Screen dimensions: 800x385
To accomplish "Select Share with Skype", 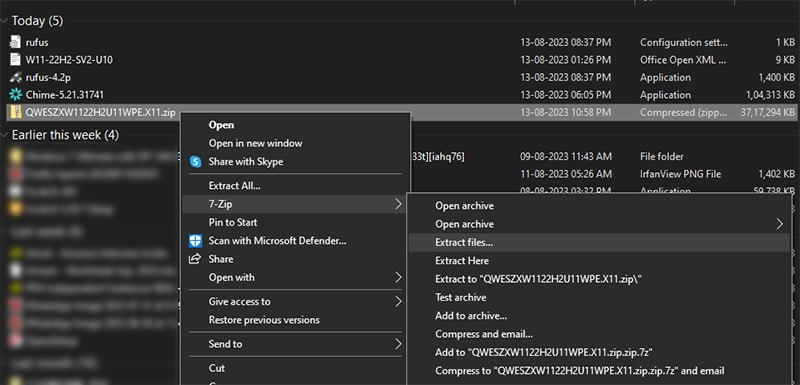I will pos(246,162).
